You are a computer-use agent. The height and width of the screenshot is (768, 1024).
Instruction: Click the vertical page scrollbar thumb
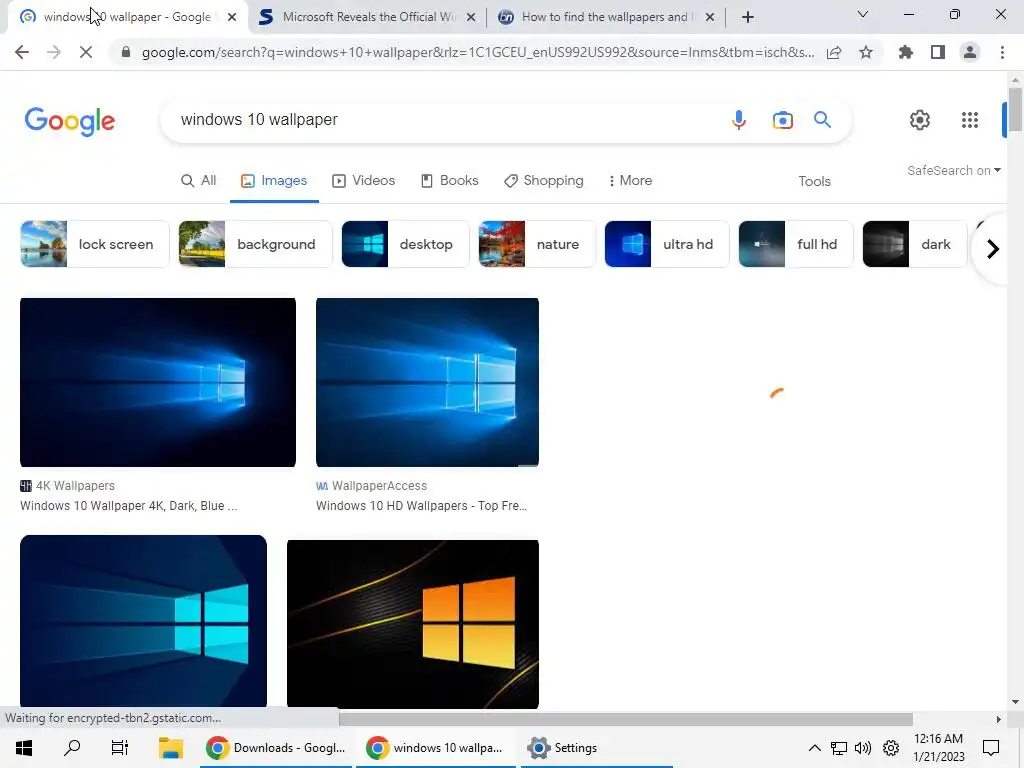coord(1015,110)
